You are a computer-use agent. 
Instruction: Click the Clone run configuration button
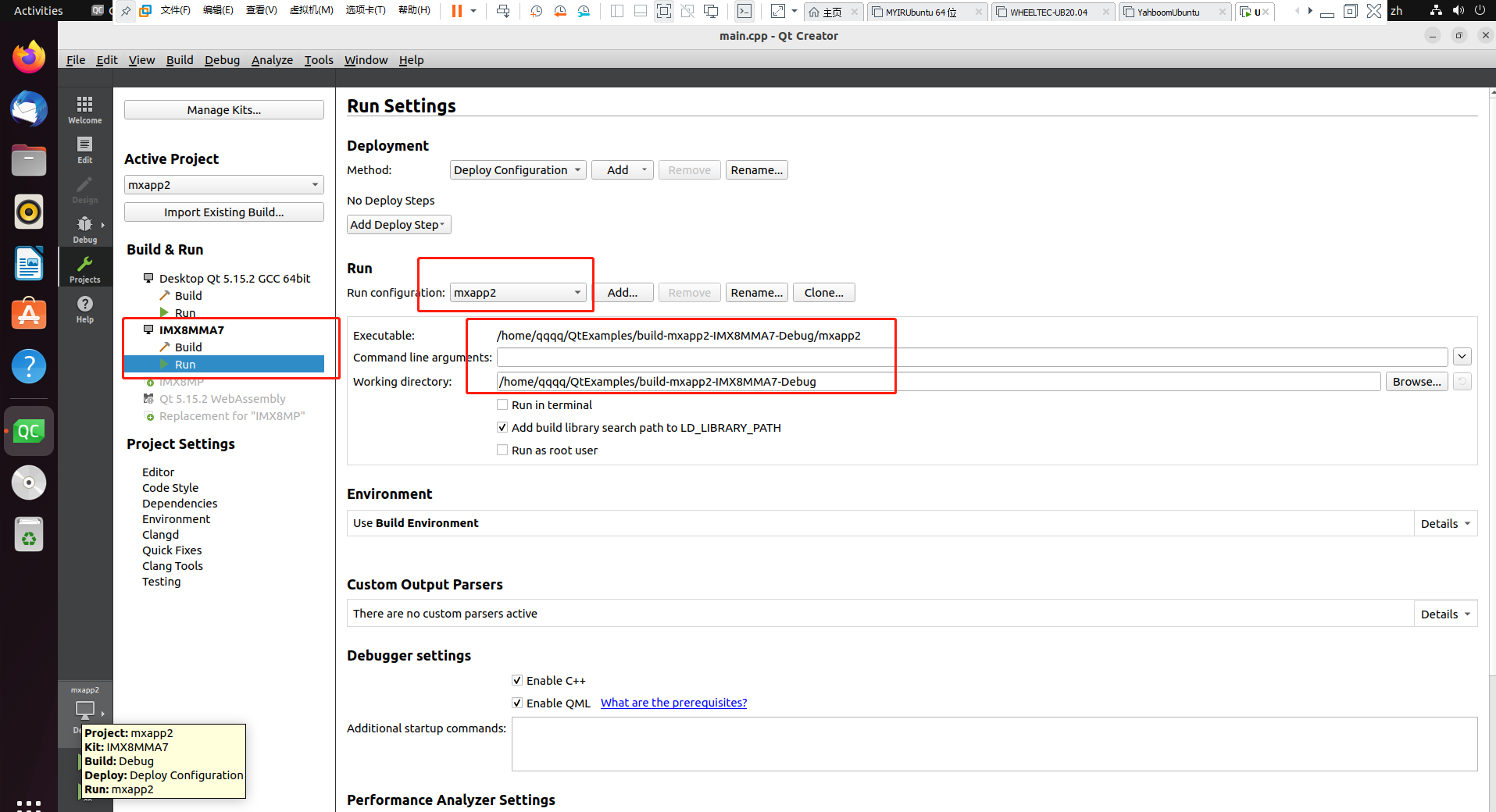[x=823, y=293]
